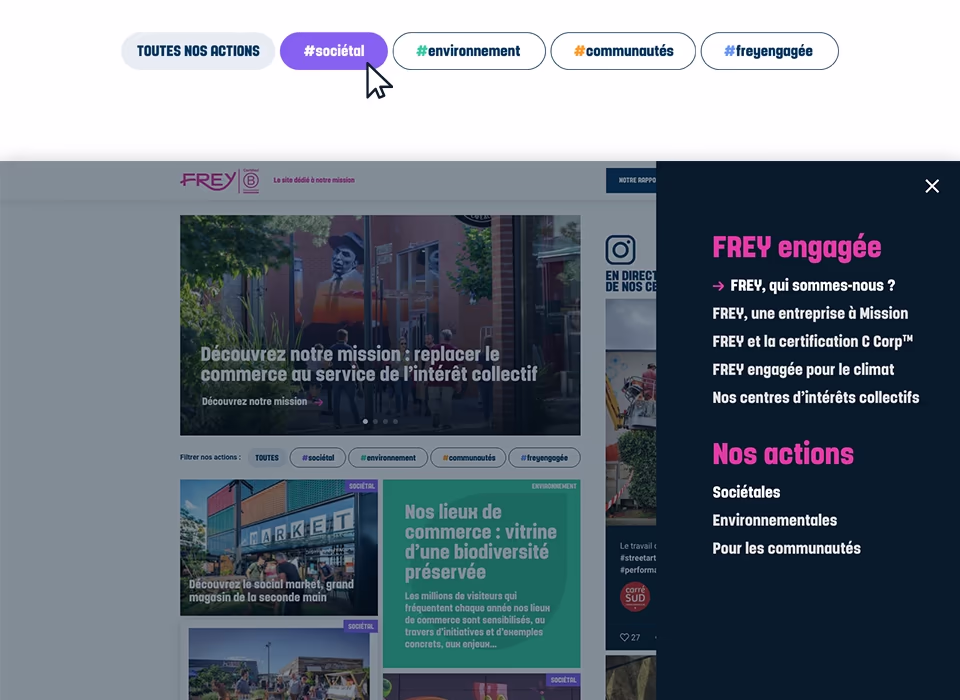Open FREY et la certification C Corp link
The image size is (960, 700).
(x=812, y=342)
